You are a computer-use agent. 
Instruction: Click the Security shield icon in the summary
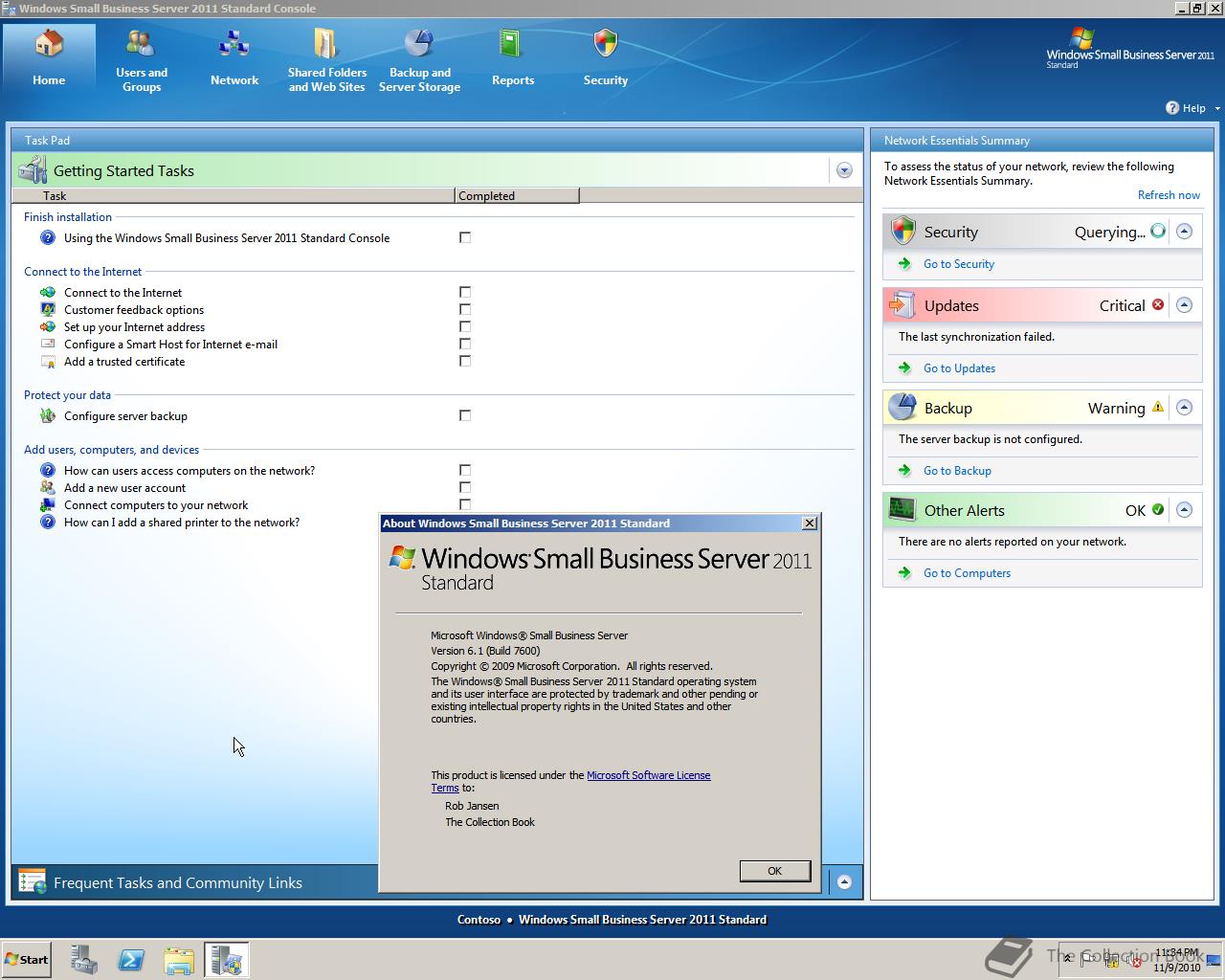pos(902,231)
